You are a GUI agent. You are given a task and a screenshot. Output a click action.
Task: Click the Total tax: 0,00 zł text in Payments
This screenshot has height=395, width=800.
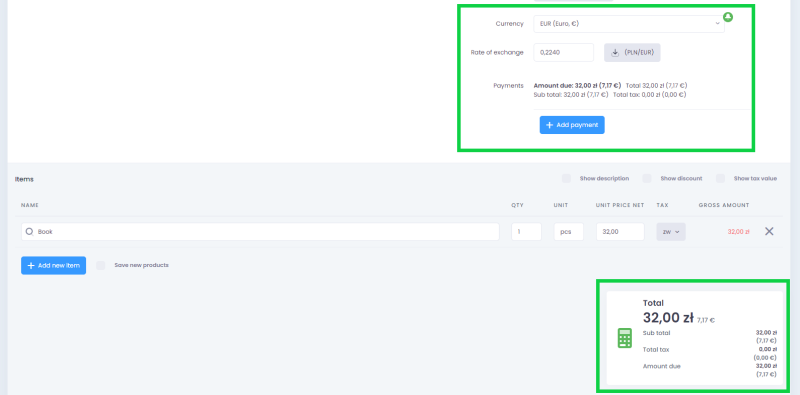649,94
